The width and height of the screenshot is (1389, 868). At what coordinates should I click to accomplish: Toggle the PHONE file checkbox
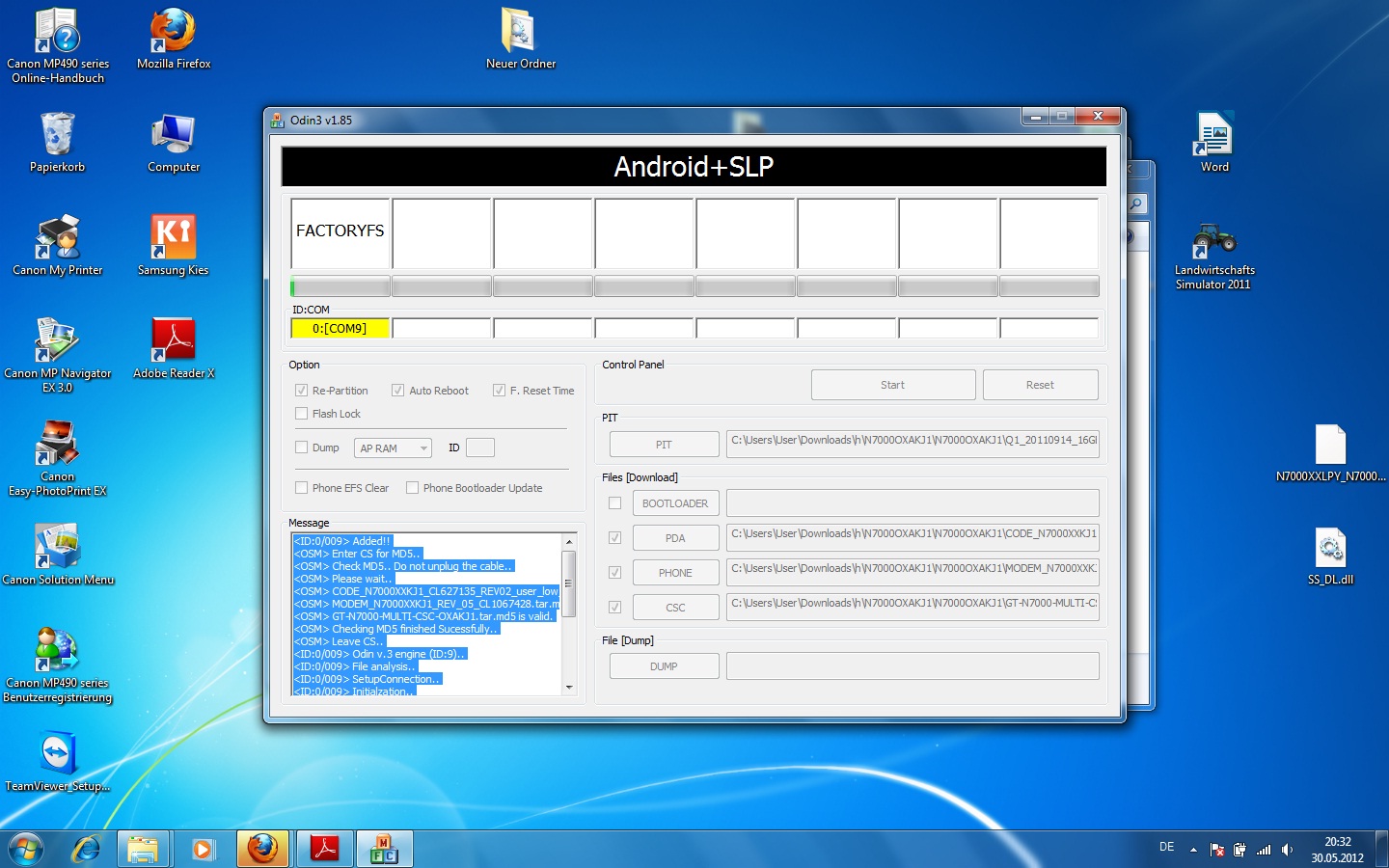click(x=614, y=572)
